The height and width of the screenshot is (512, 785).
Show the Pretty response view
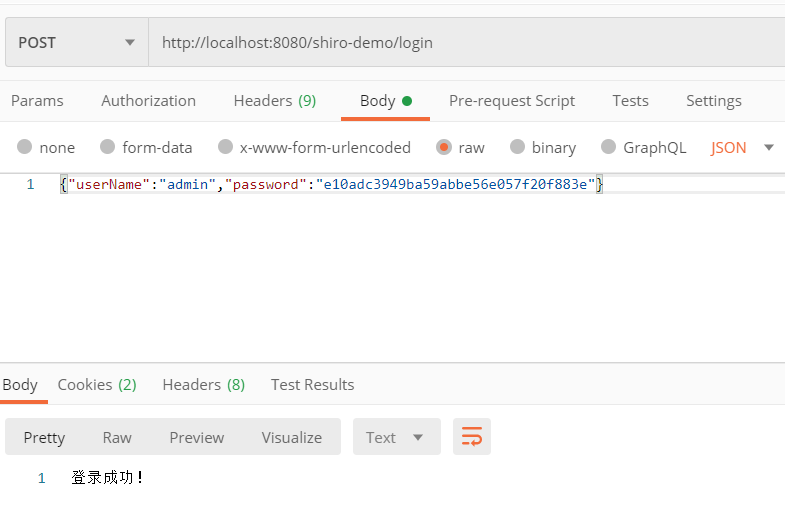coord(44,437)
